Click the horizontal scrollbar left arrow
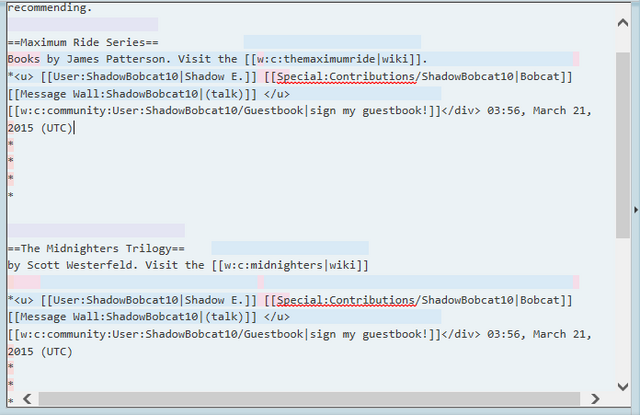The width and height of the screenshot is (640, 415). 27,399
